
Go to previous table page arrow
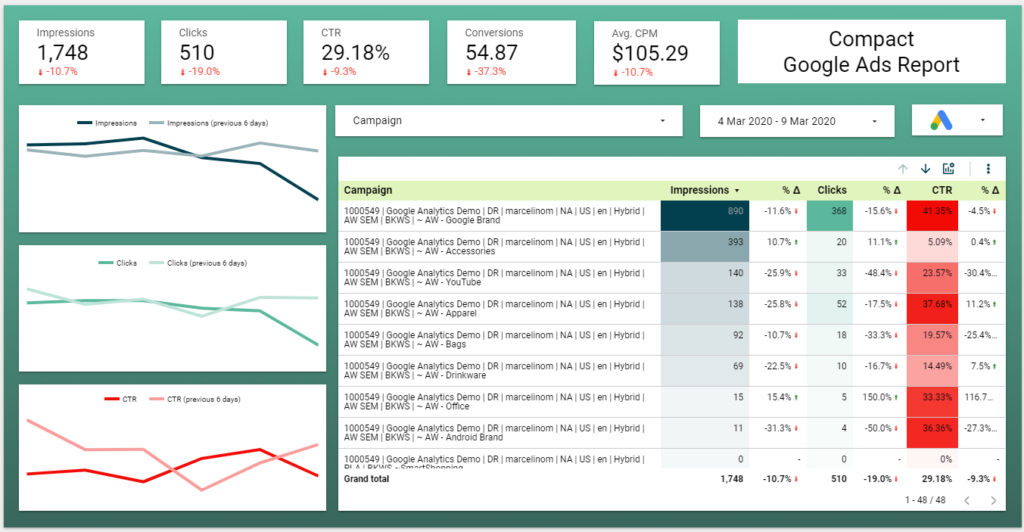tap(967, 500)
